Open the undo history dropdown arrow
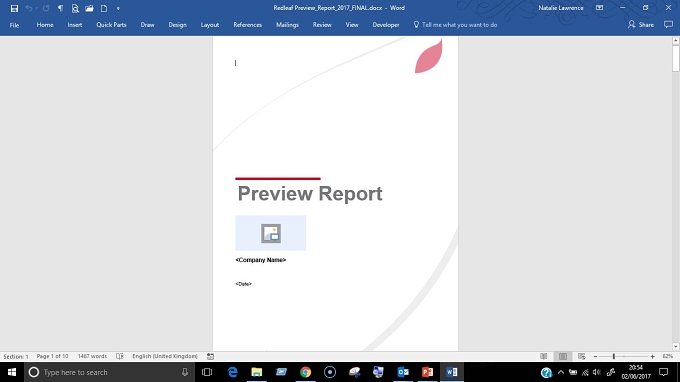Viewport: 680px width, 382px height. coord(37,8)
